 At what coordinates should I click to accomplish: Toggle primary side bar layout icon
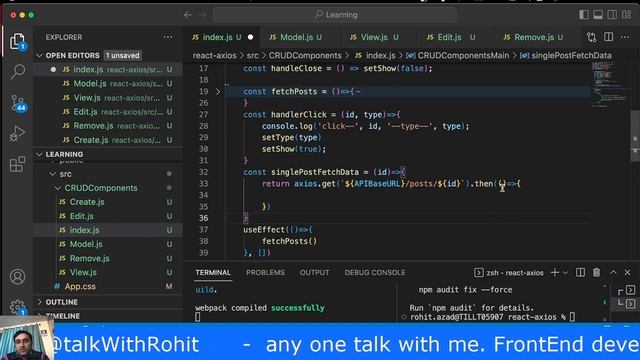click(584, 15)
